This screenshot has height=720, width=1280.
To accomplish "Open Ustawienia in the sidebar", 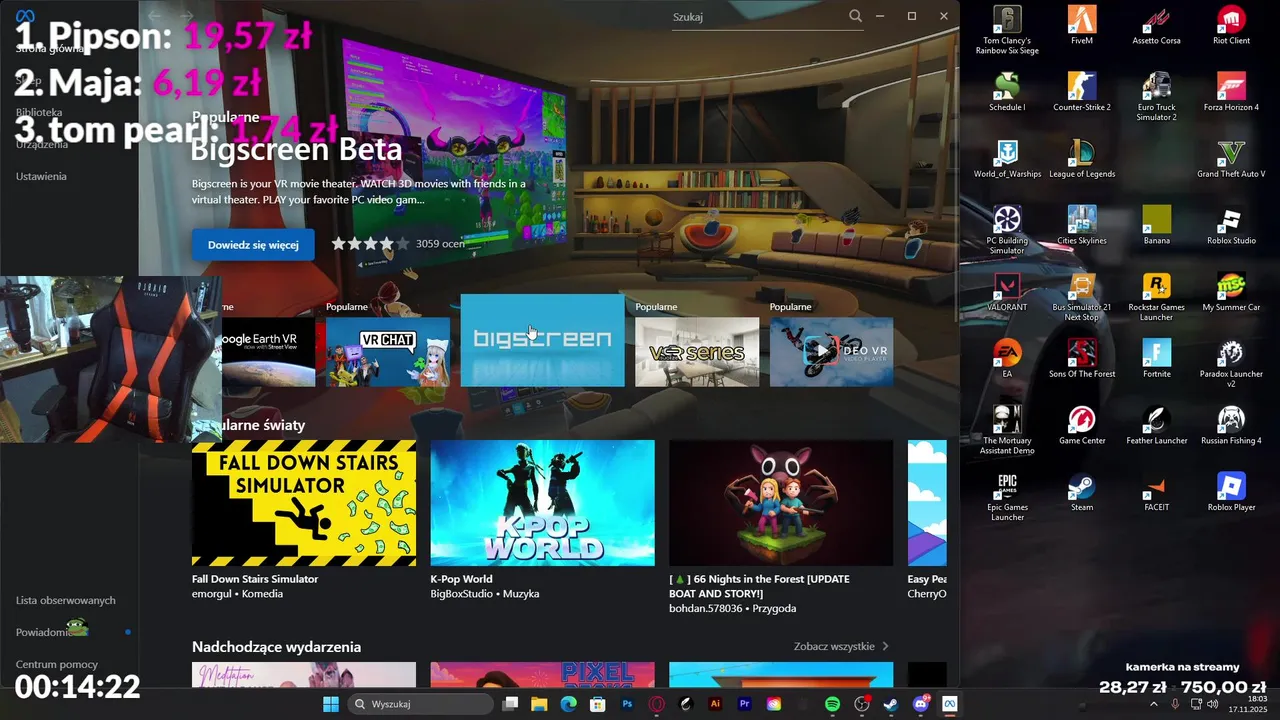I will pos(41,176).
